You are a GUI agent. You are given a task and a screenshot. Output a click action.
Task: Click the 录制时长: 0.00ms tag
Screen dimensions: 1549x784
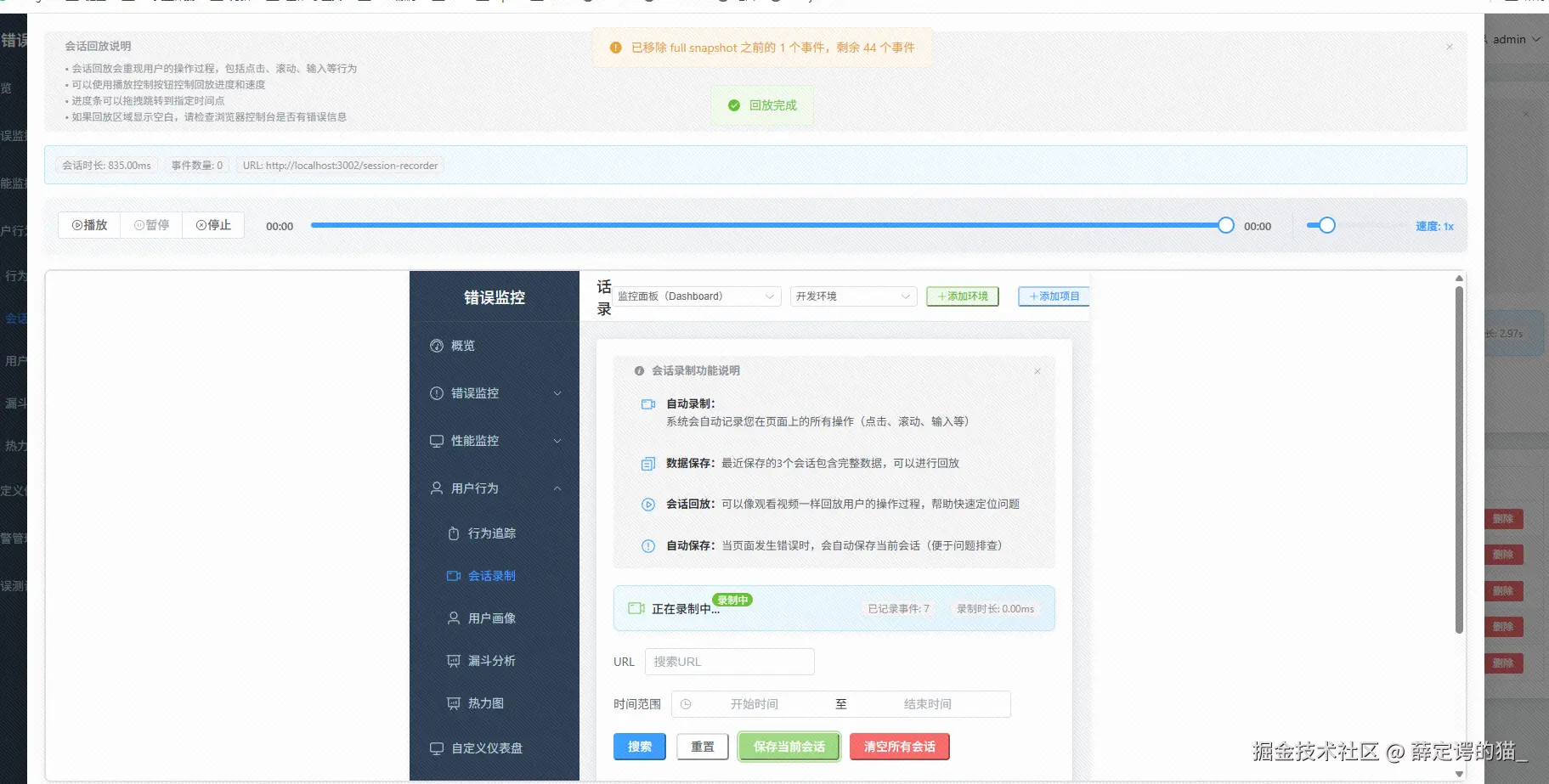[x=995, y=609]
